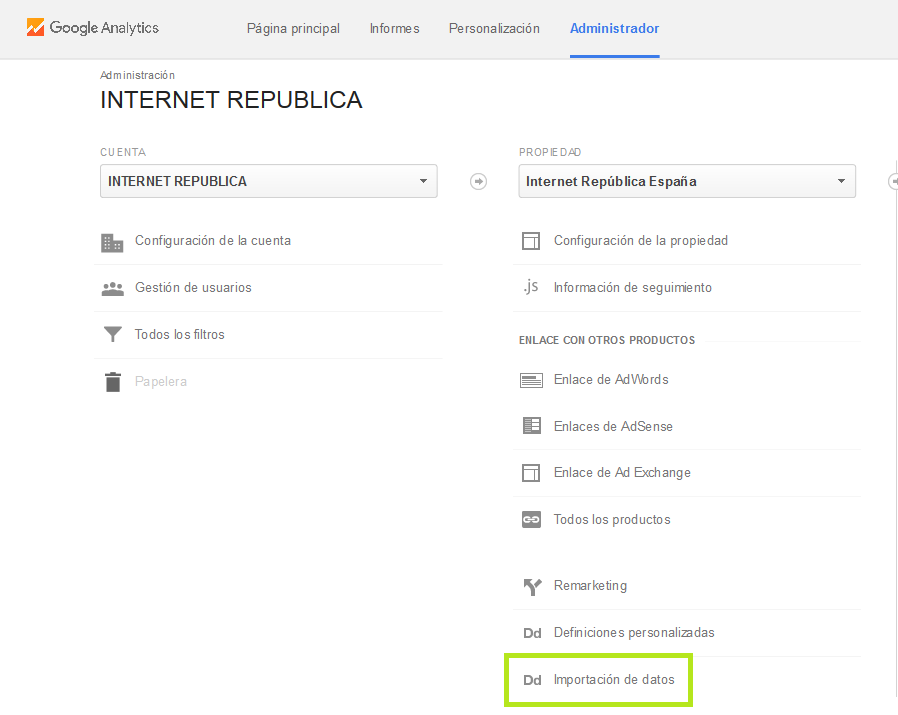
Task: Open the Personalización tab
Action: (494, 28)
